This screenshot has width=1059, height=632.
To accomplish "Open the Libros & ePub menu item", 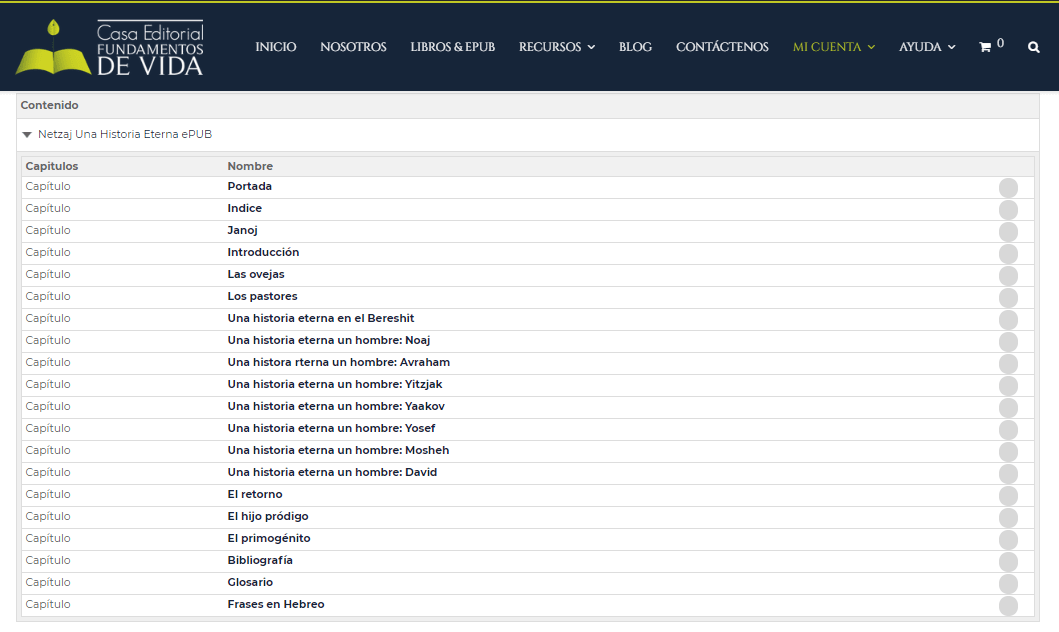I will 452,47.
